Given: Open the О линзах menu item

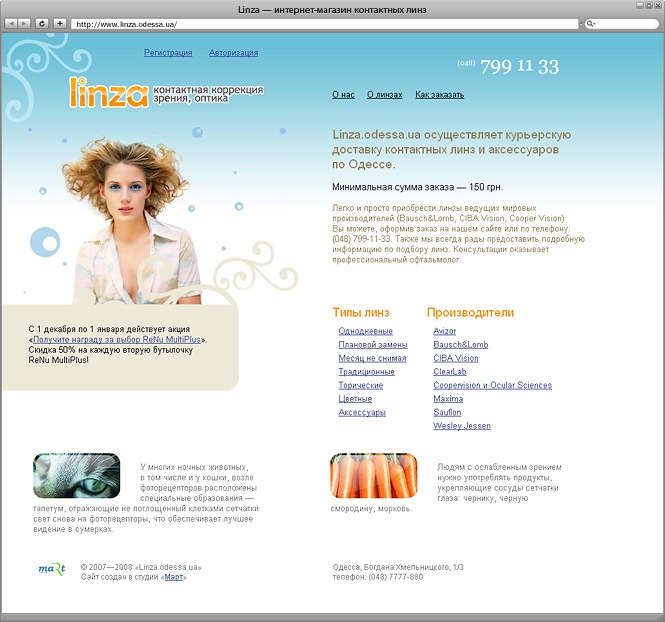Looking at the screenshot, I should [x=385, y=95].
